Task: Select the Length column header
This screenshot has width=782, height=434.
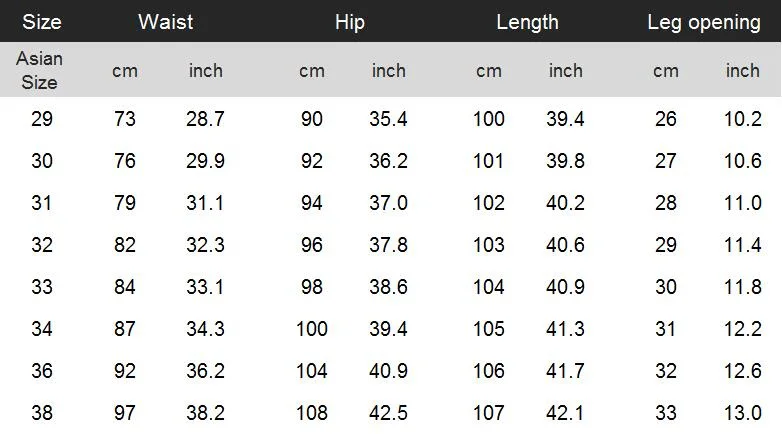Action: 527,22
